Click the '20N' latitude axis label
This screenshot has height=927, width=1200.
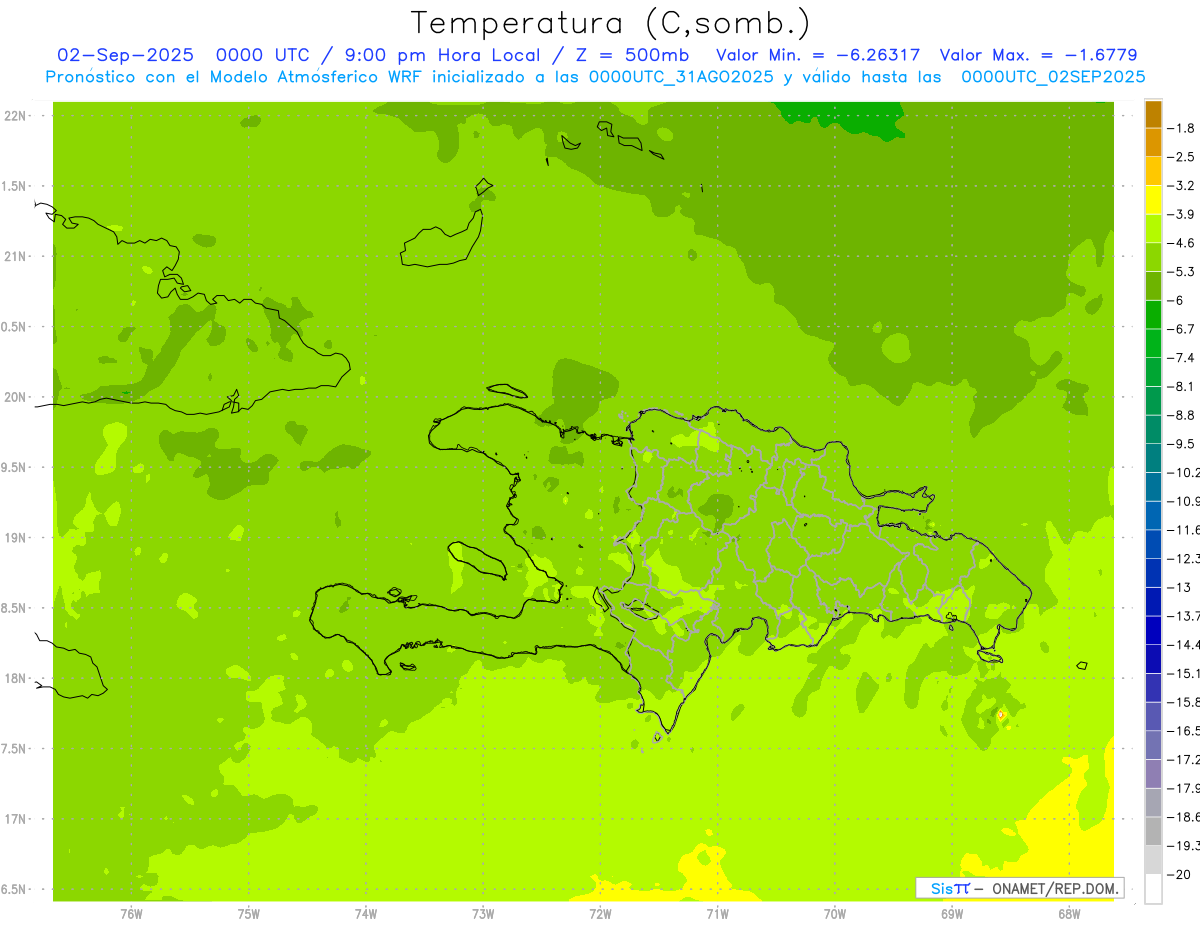(16, 397)
